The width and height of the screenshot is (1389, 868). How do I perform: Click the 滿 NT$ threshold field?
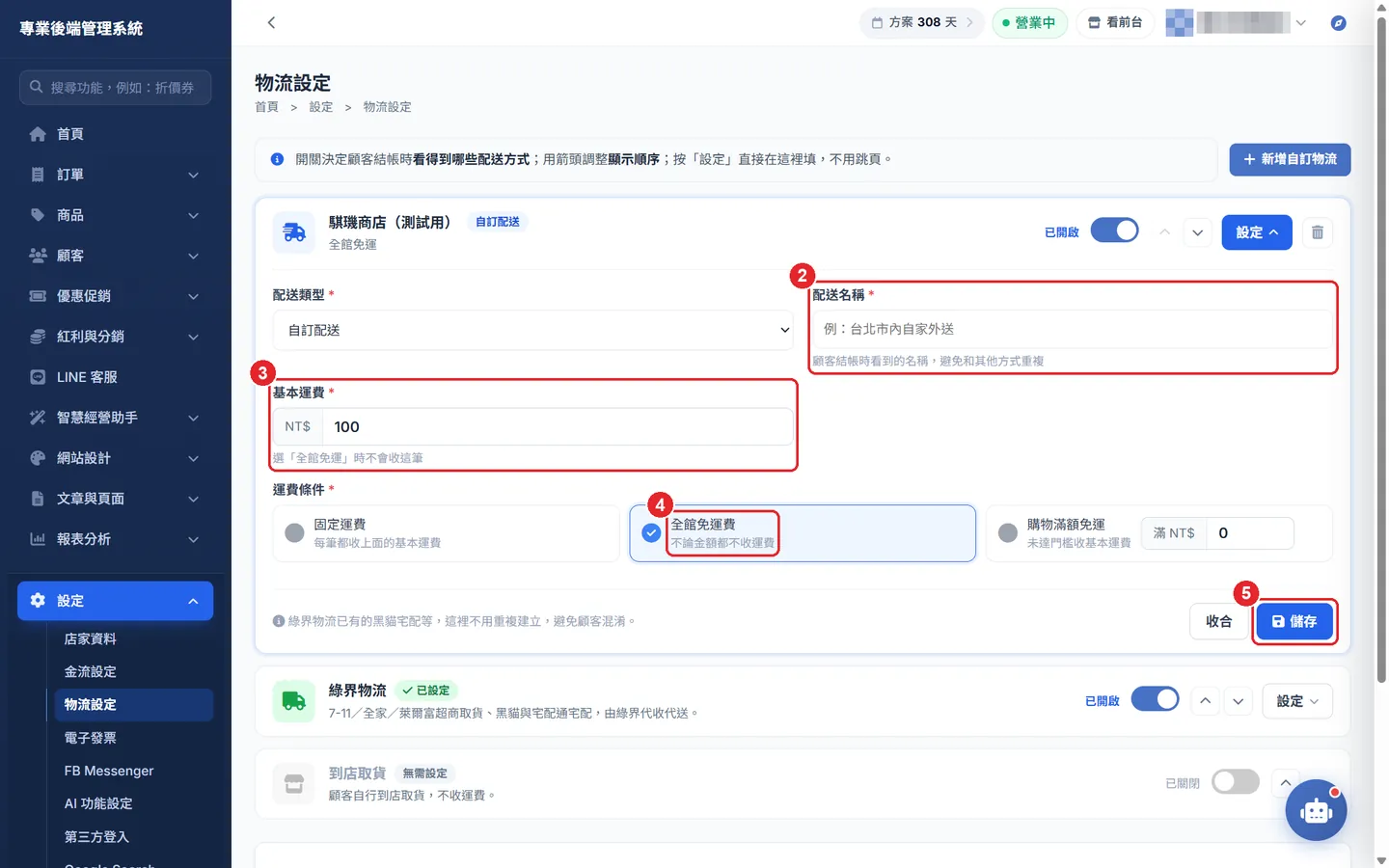click(x=1250, y=533)
